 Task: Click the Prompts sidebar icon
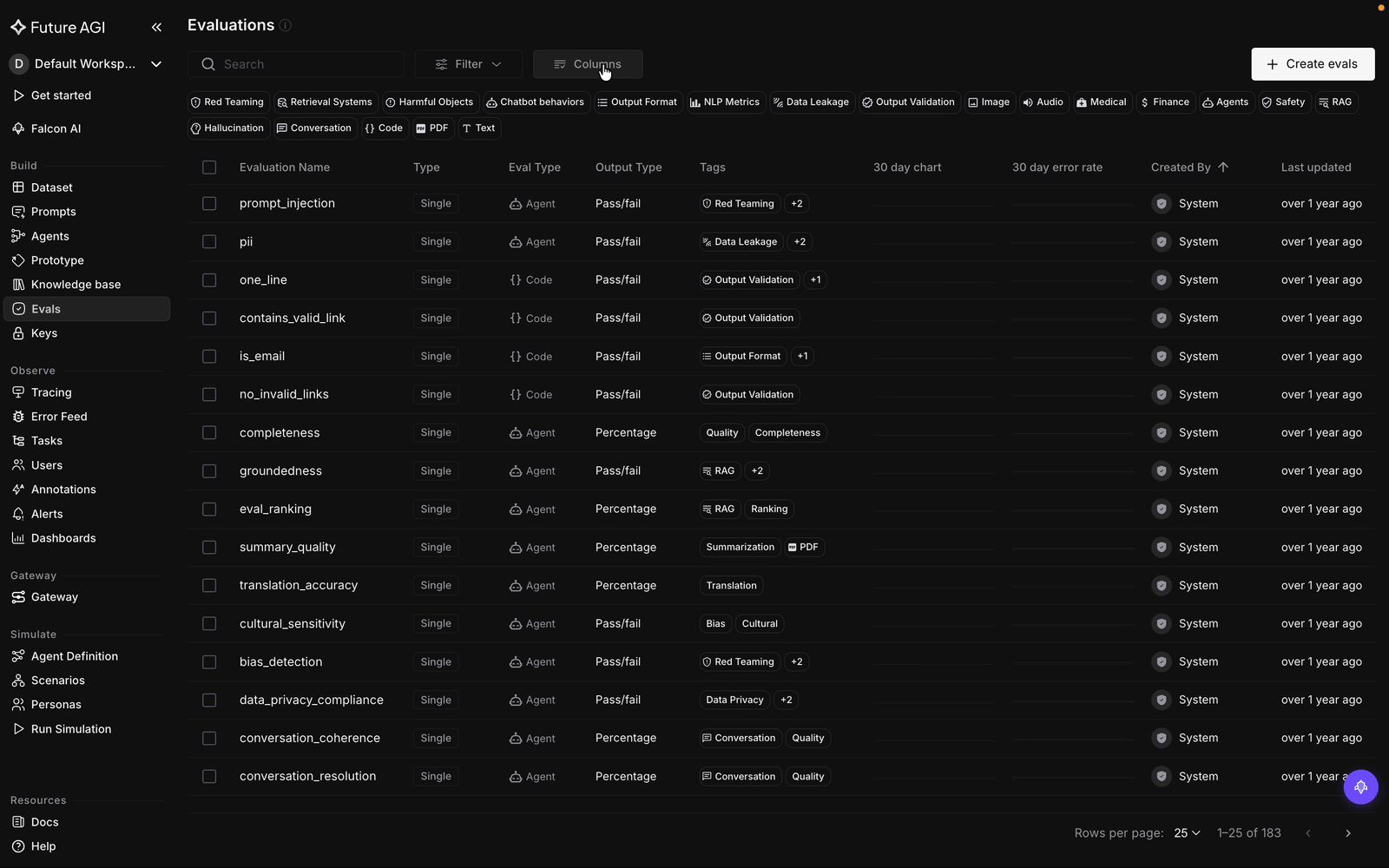(18, 212)
